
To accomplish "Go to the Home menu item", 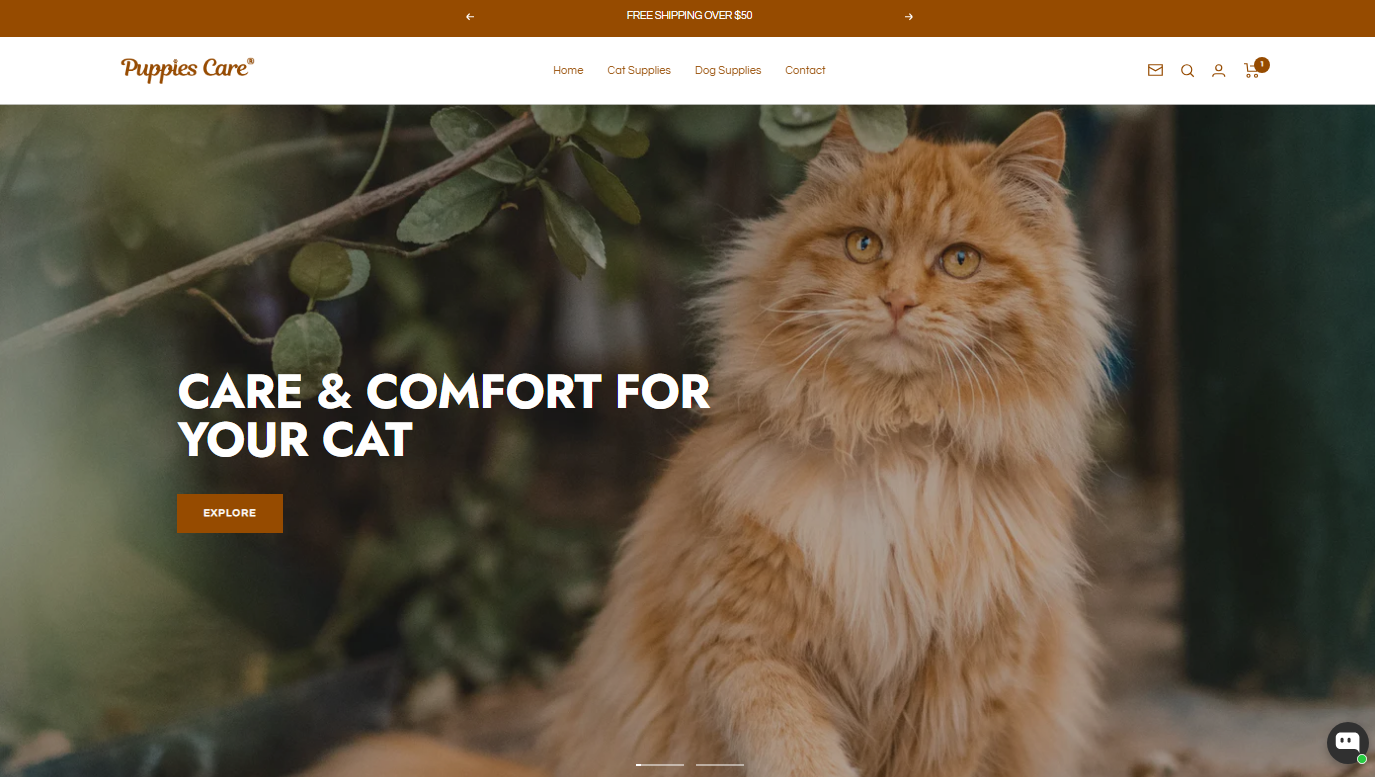I will click(x=568, y=70).
